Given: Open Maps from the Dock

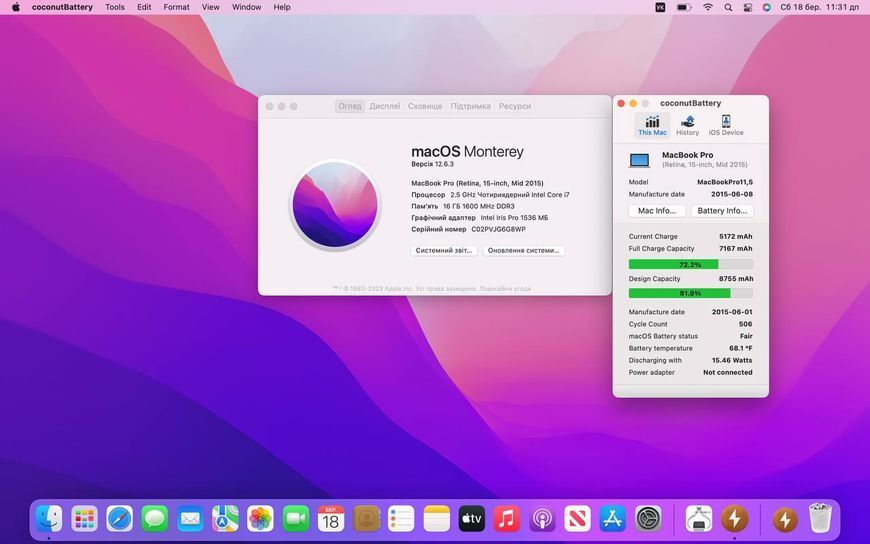Looking at the screenshot, I should pyautogui.click(x=225, y=519).
